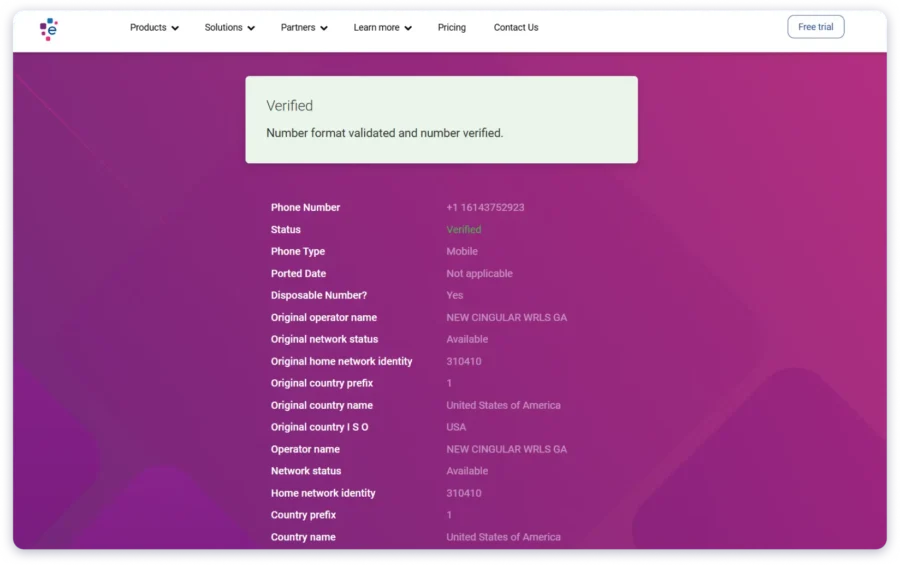Select the Phone Type value Mobile
Image resolution: width=900 pixels, height=565 pixels.
pyautogui.click(x=462, y=251)
